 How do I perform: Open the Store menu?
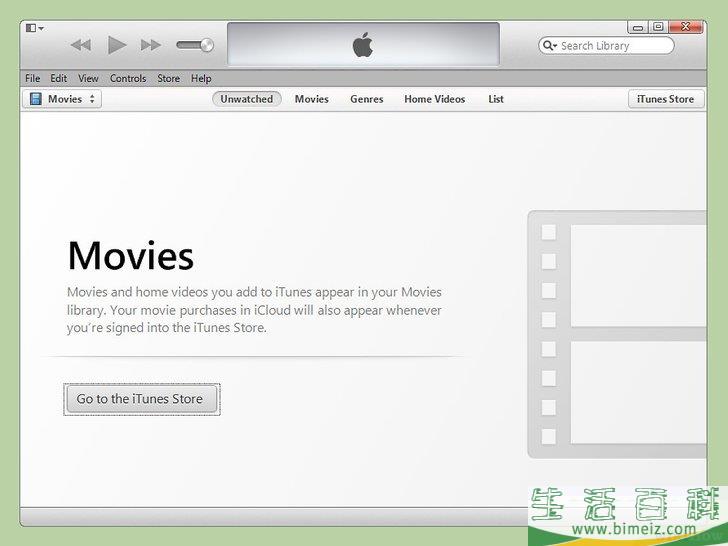click(x=169, y=78)
